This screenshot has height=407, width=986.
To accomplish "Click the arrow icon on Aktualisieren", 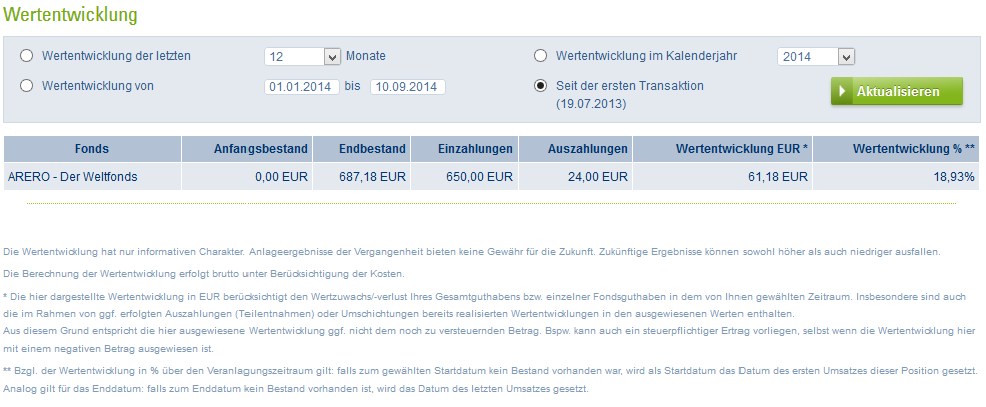I will coord(843,92).
